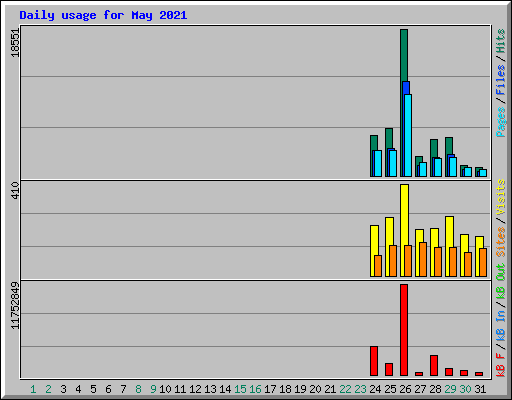Click day 19 on the x-axis
The width and height of the screenshot is (512, 400).
(x=300, y=389)
